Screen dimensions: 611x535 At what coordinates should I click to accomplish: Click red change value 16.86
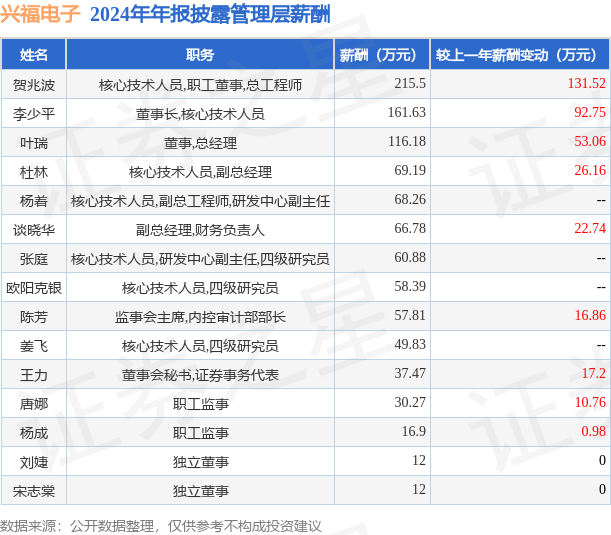pos(590,316)
